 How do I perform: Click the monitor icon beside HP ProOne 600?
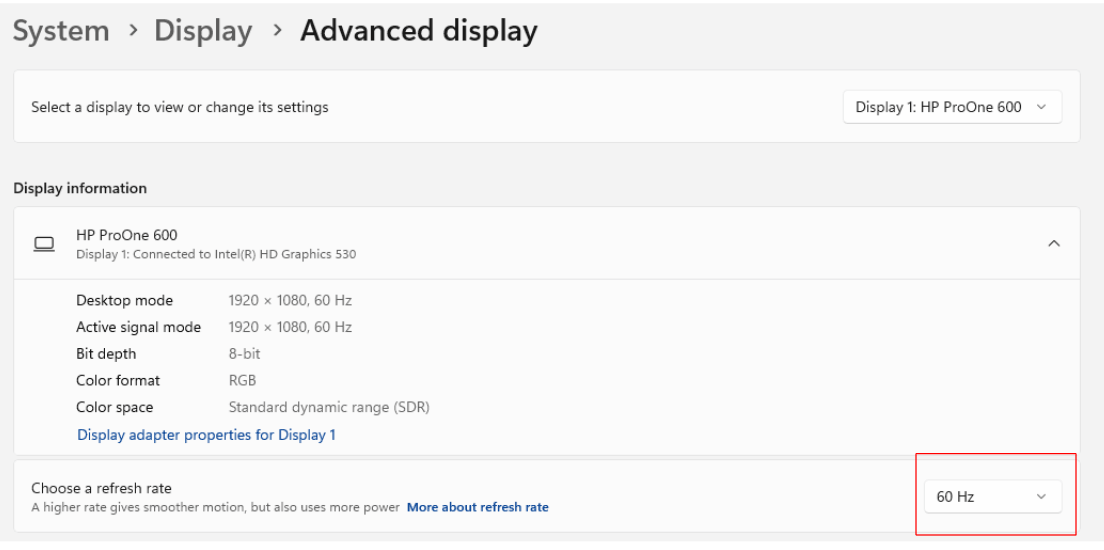pos(44,244)
